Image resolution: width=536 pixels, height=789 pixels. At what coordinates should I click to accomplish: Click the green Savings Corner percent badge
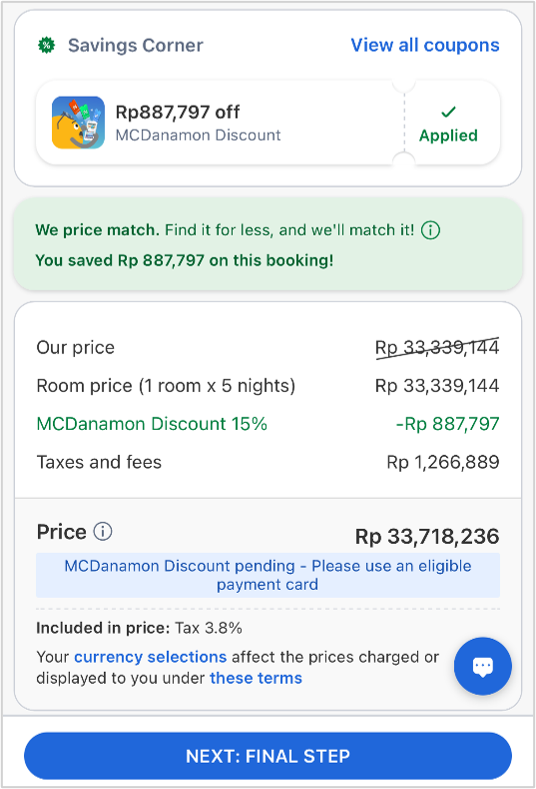click(46, 45)
